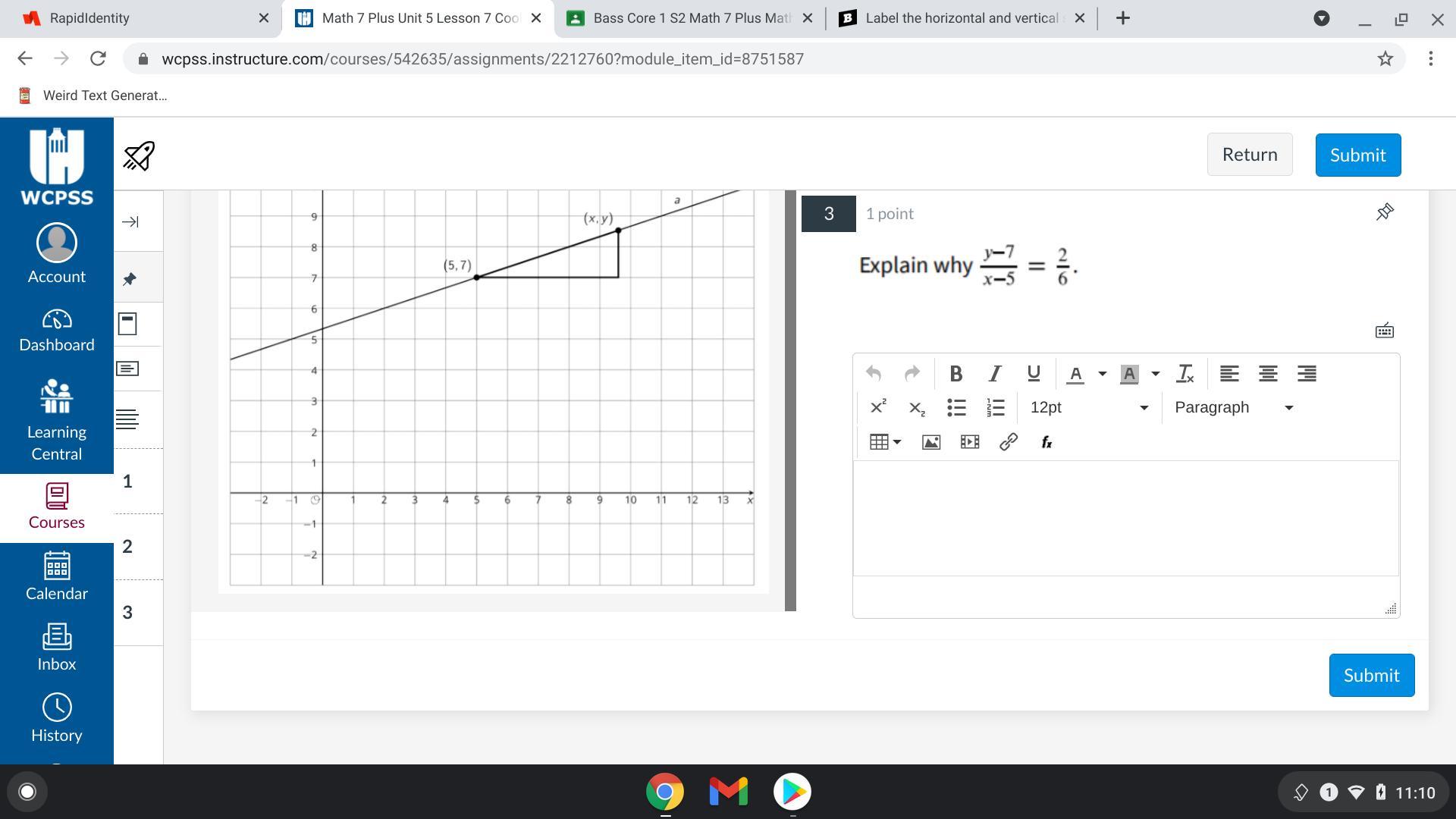
Task: Insert an image using the image icon
Action: 930,442
